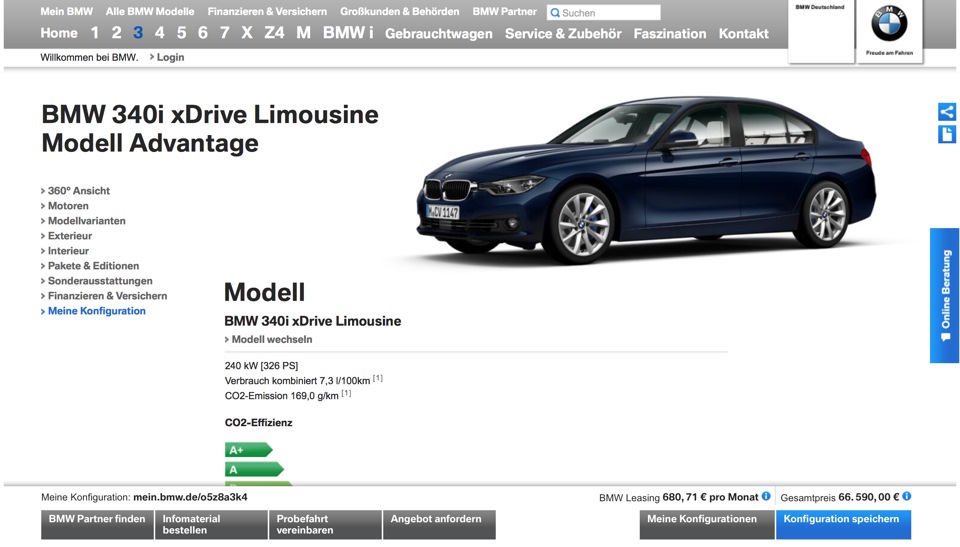Open Mein BMW top link
960x547 pixels.
click(67, 12)
